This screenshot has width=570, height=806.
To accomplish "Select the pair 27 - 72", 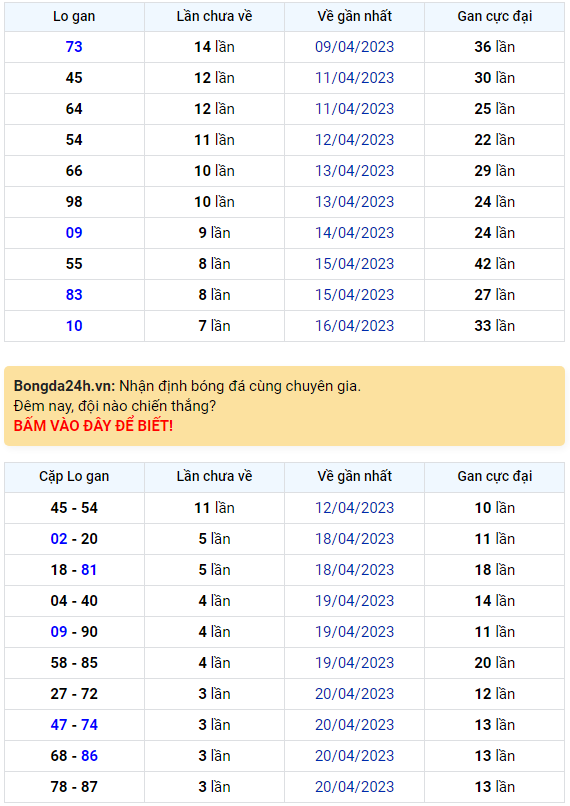I will (x=74, y=694).
